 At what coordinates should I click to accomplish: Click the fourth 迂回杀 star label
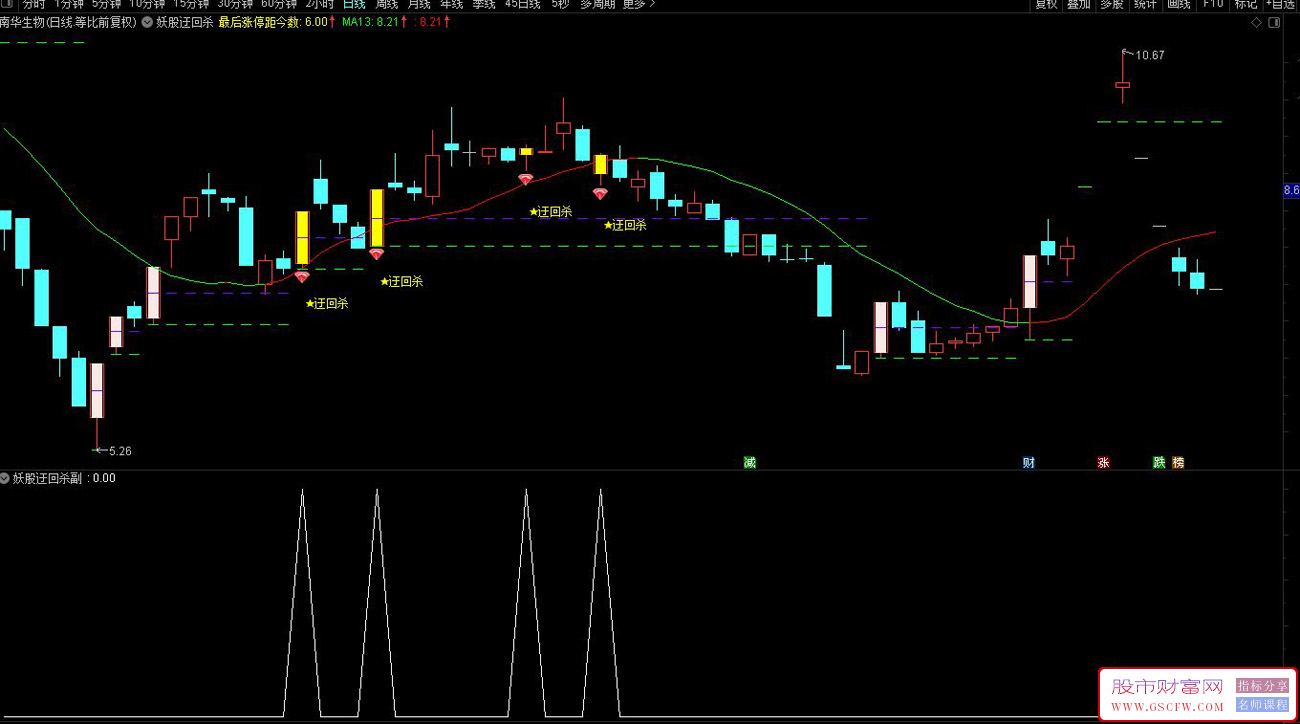[625, 225]
